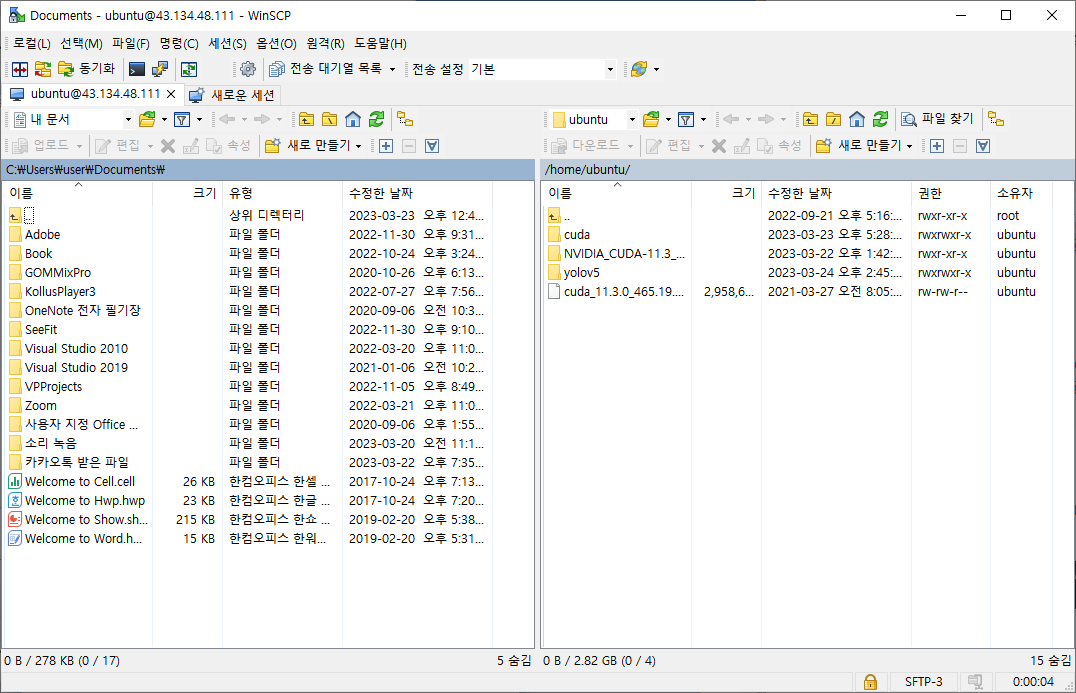Click the C:\Users\user\Documents path bar
The width and height of the screenshot is (1076, 693).
(269, 169)
